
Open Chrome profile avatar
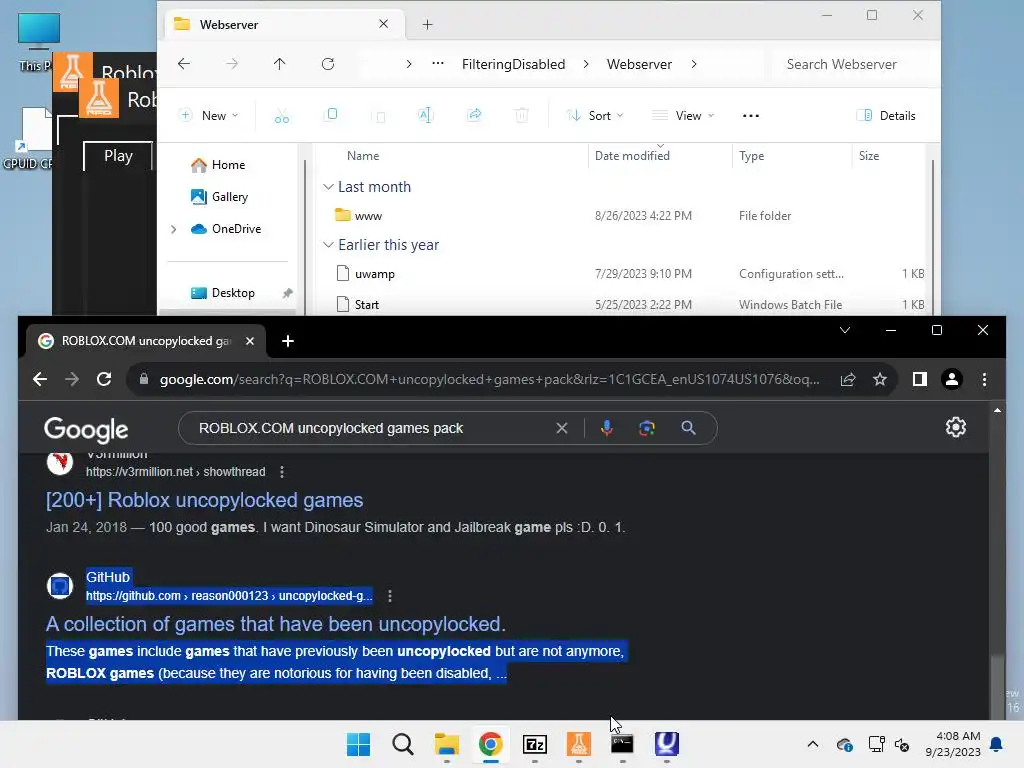click(952, 379)
